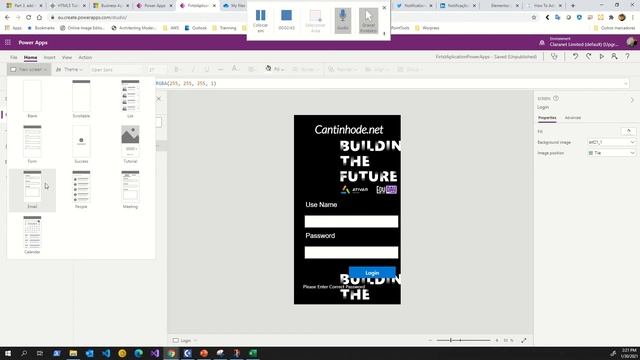640x360 pixels.
Task: Open the Windows Start menu
Action: pyautogui.click(x=8, y=353)
